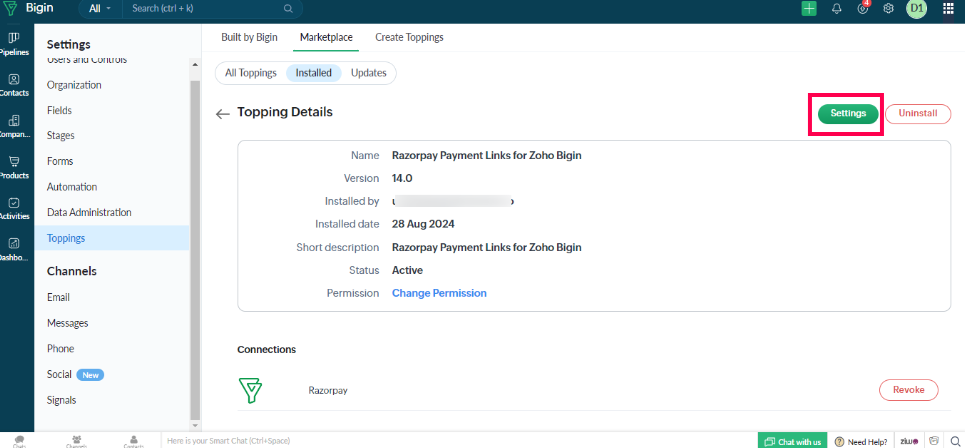965x448 pixels.
Task: Open the notifications bell
Action: pos(836,9)
